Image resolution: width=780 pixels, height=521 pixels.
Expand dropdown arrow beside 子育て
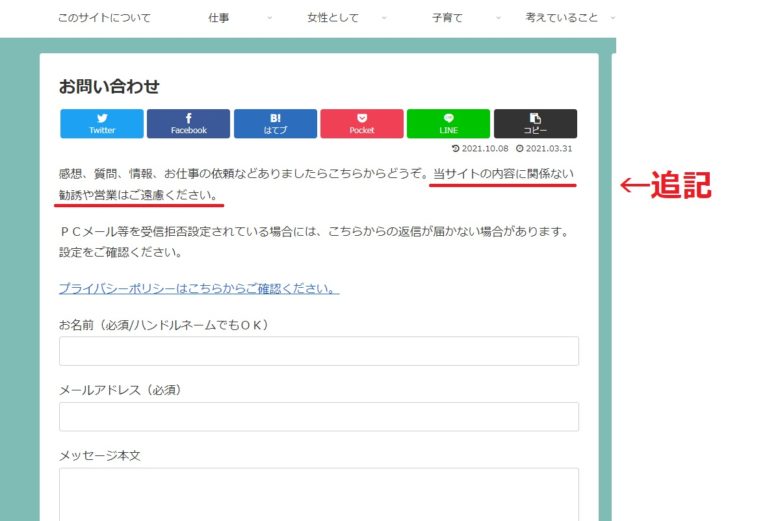click(498, 18)
